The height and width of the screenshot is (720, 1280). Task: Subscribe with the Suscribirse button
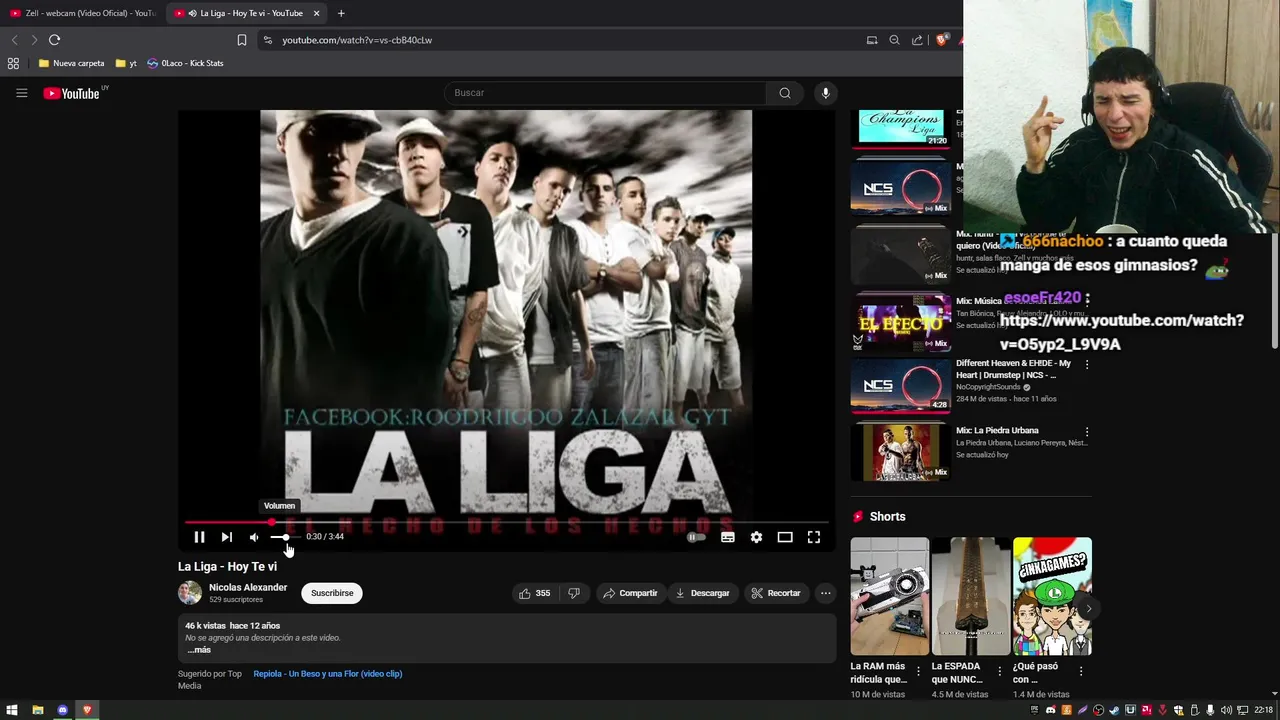pyautogui.click(x=332, y=593)
